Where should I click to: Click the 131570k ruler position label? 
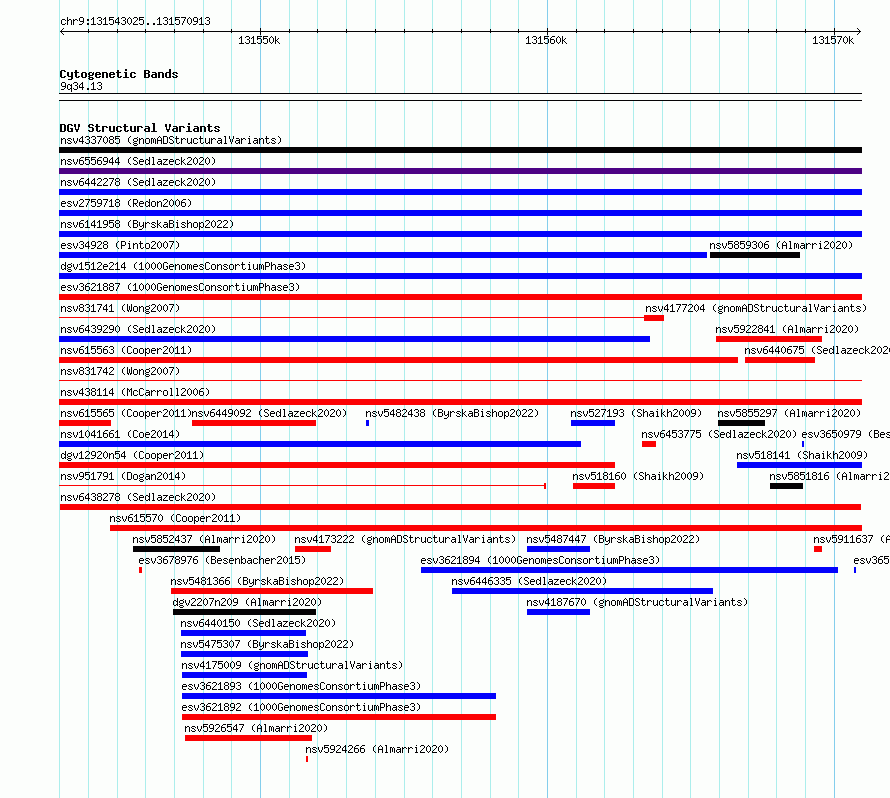pos(833,40)
